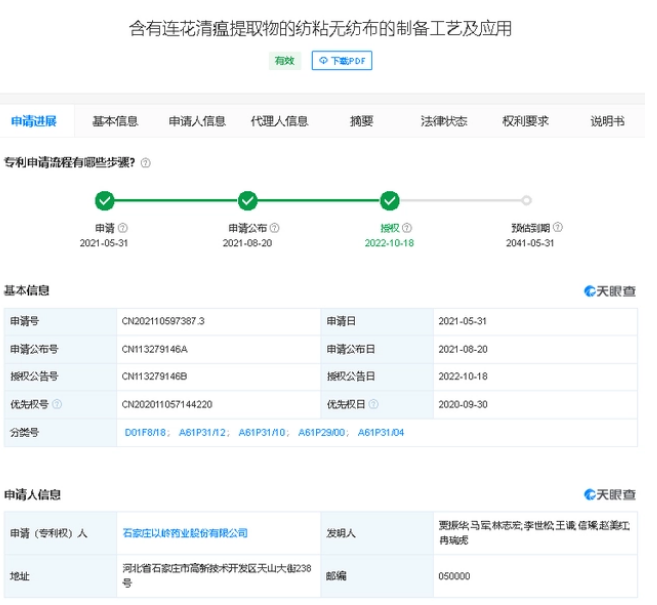Click the green checkmark above 申请 step

[x=105, y=201]
